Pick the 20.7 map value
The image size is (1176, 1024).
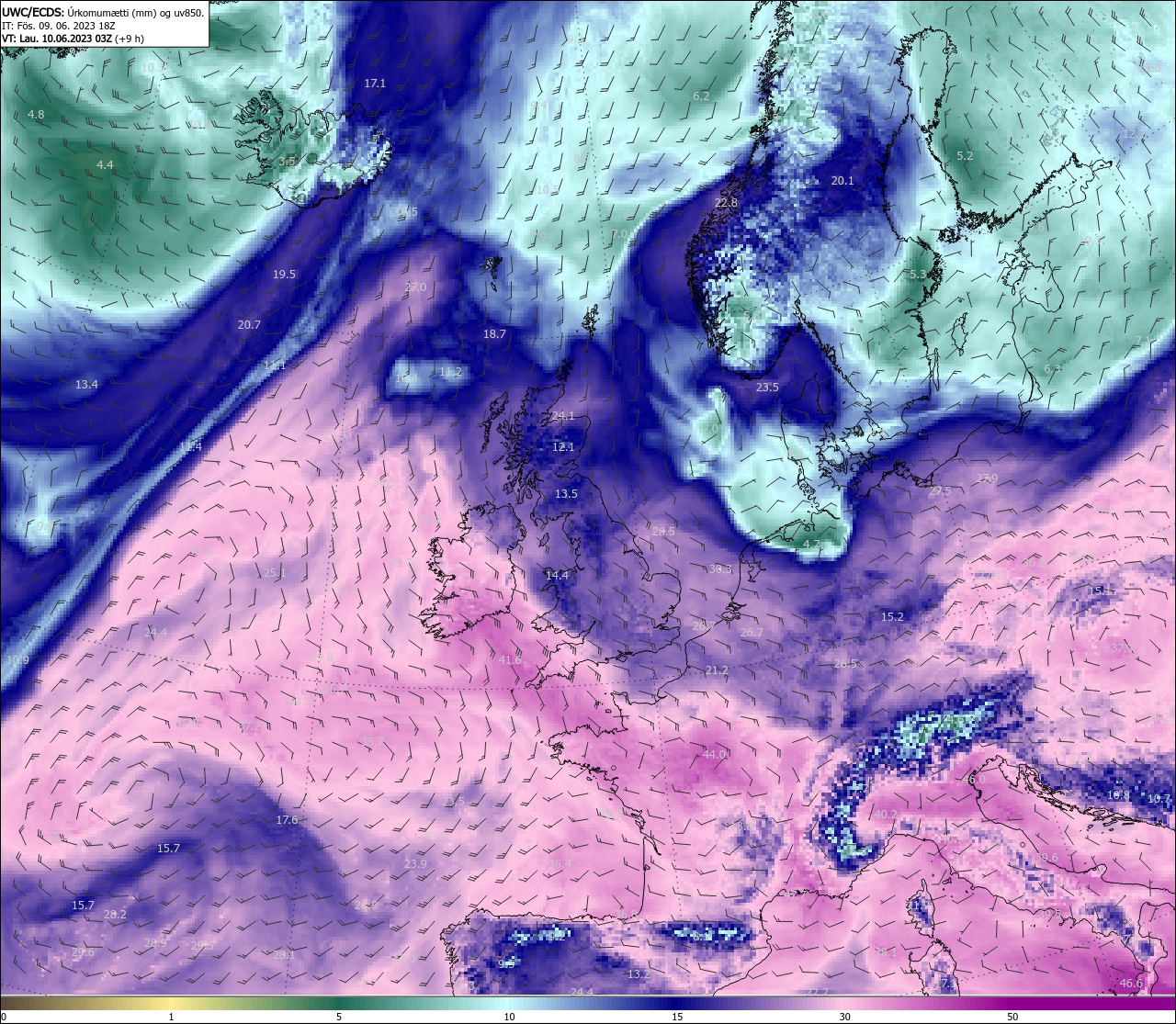pyautogui.click(x=249, y=324)
